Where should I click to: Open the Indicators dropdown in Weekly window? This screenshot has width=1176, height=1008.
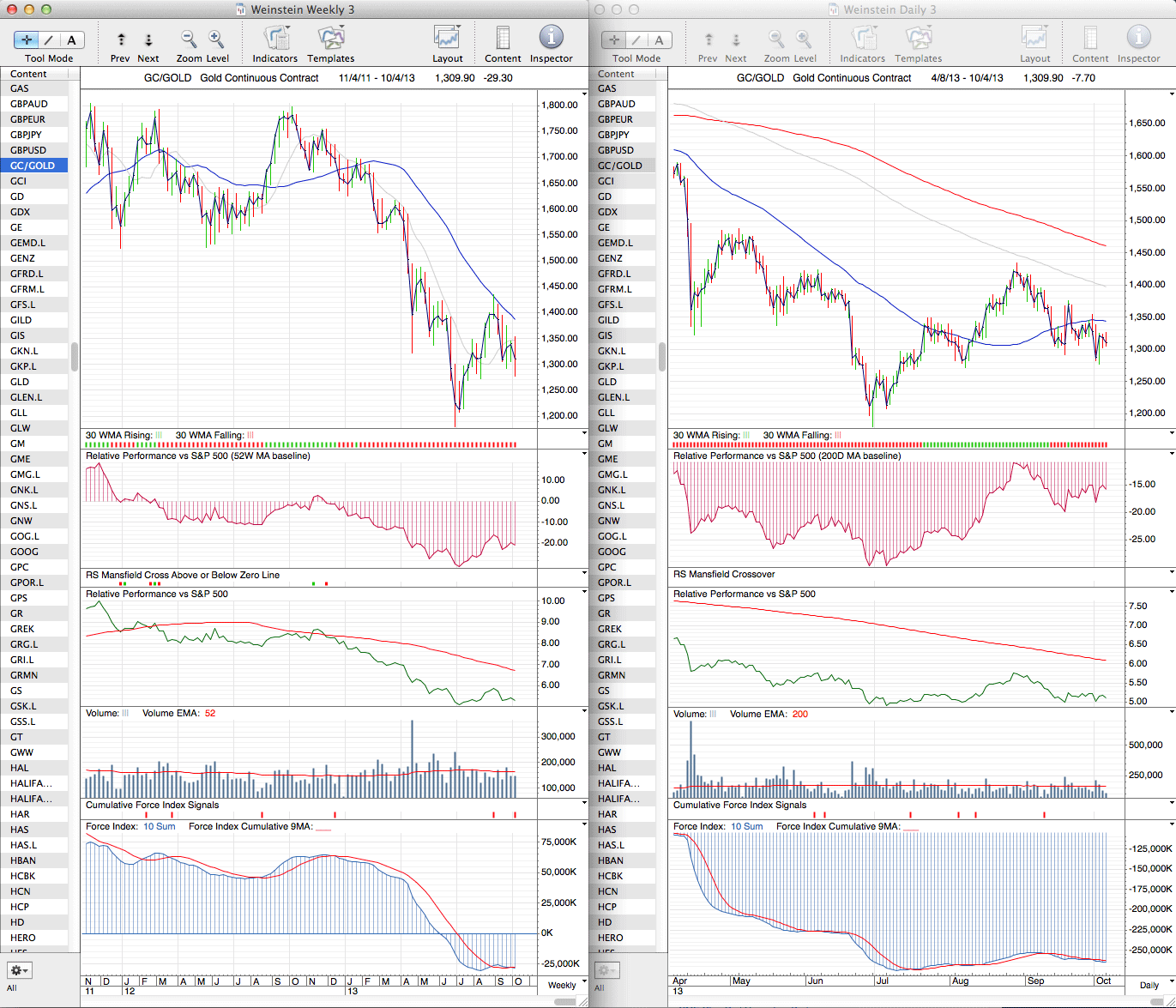pos(275,39)
